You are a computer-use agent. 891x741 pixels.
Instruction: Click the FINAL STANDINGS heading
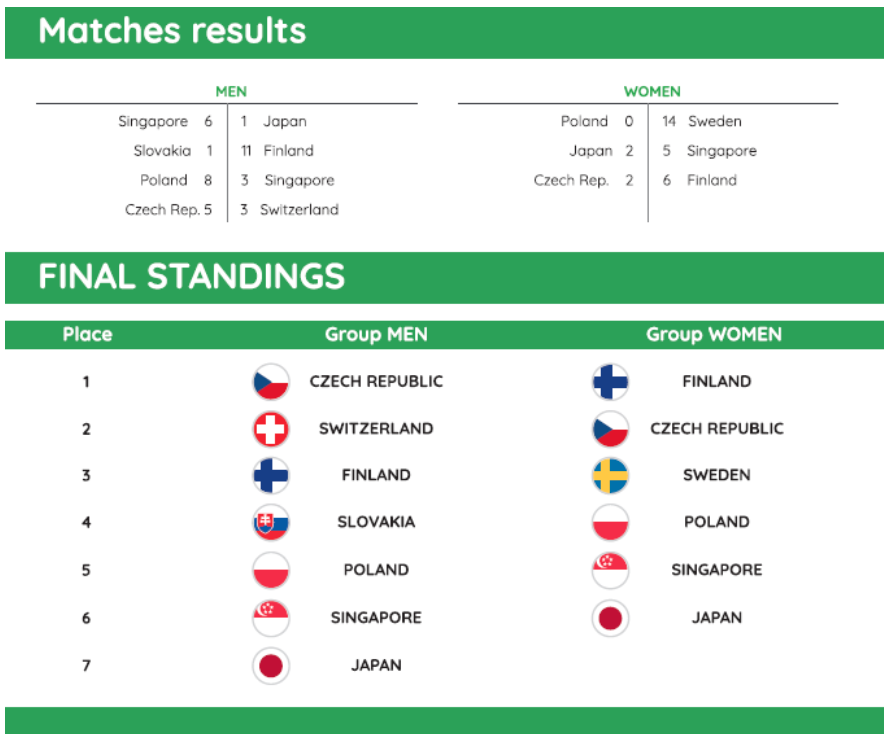point(191,277)
